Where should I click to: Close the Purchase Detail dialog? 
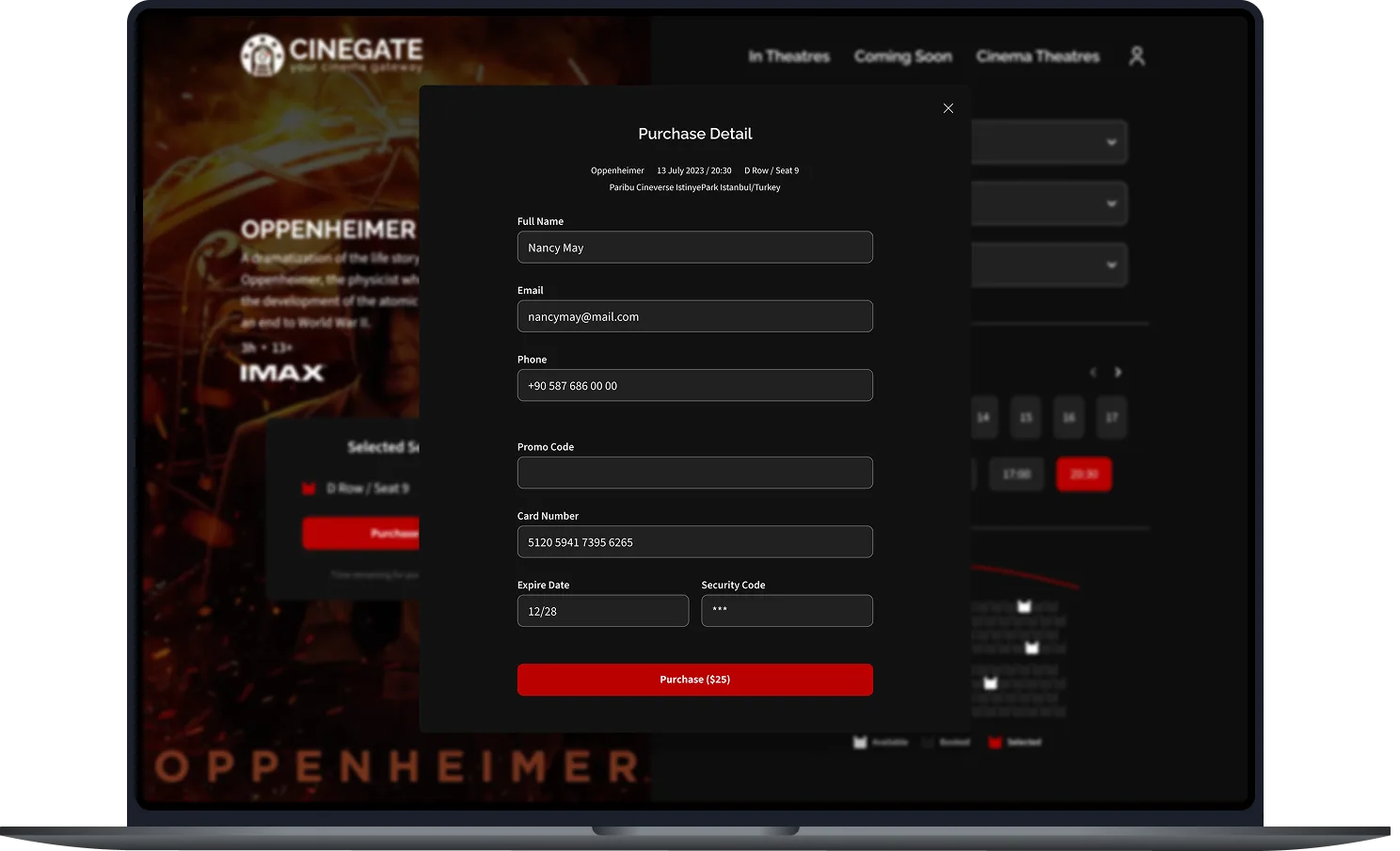[x=948, y=108]
